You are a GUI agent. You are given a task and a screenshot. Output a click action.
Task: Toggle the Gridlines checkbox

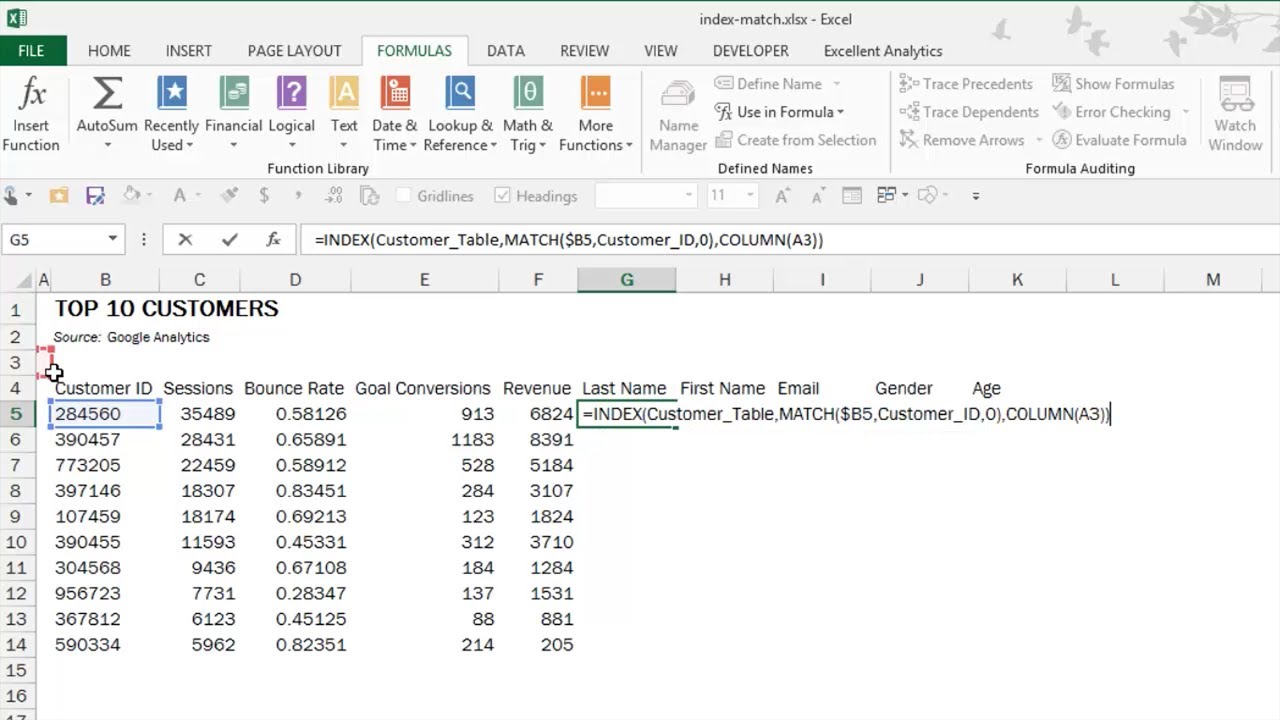404,196
